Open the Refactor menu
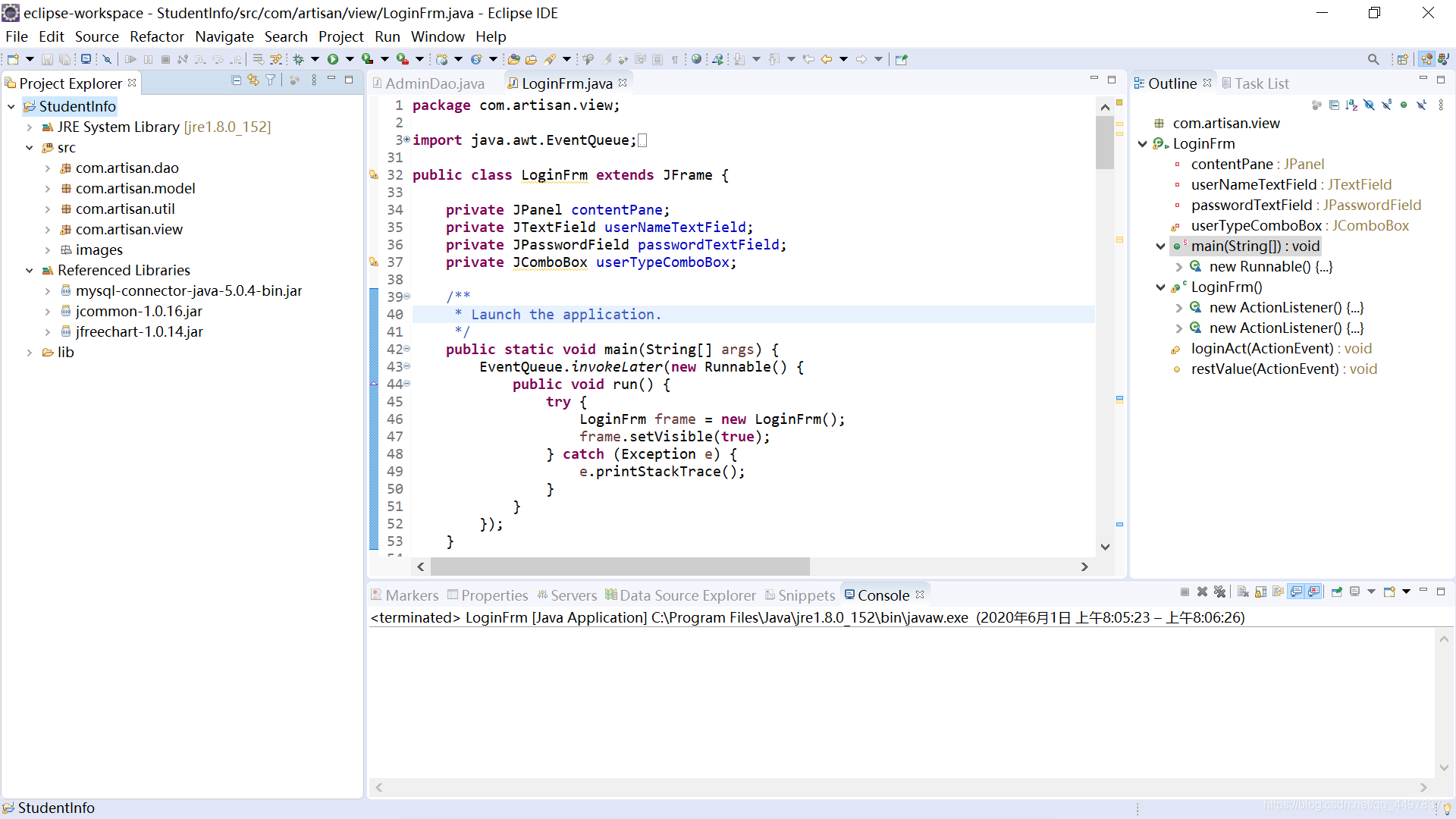The height and width of the screenshot is (819, 1456). pos(157,36)
